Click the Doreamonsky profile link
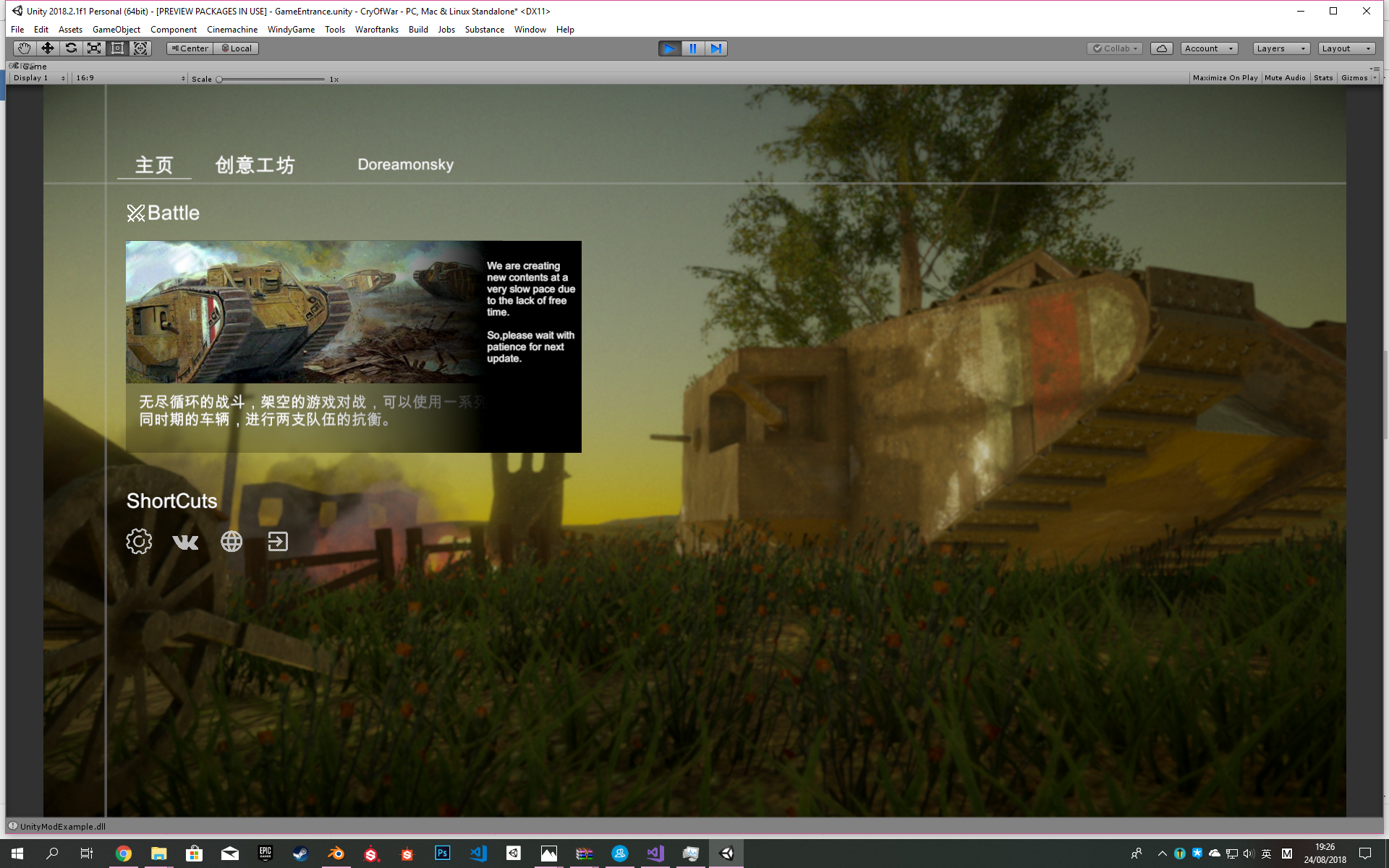This screenshot has height=868, width=1389. pos(405,164)
